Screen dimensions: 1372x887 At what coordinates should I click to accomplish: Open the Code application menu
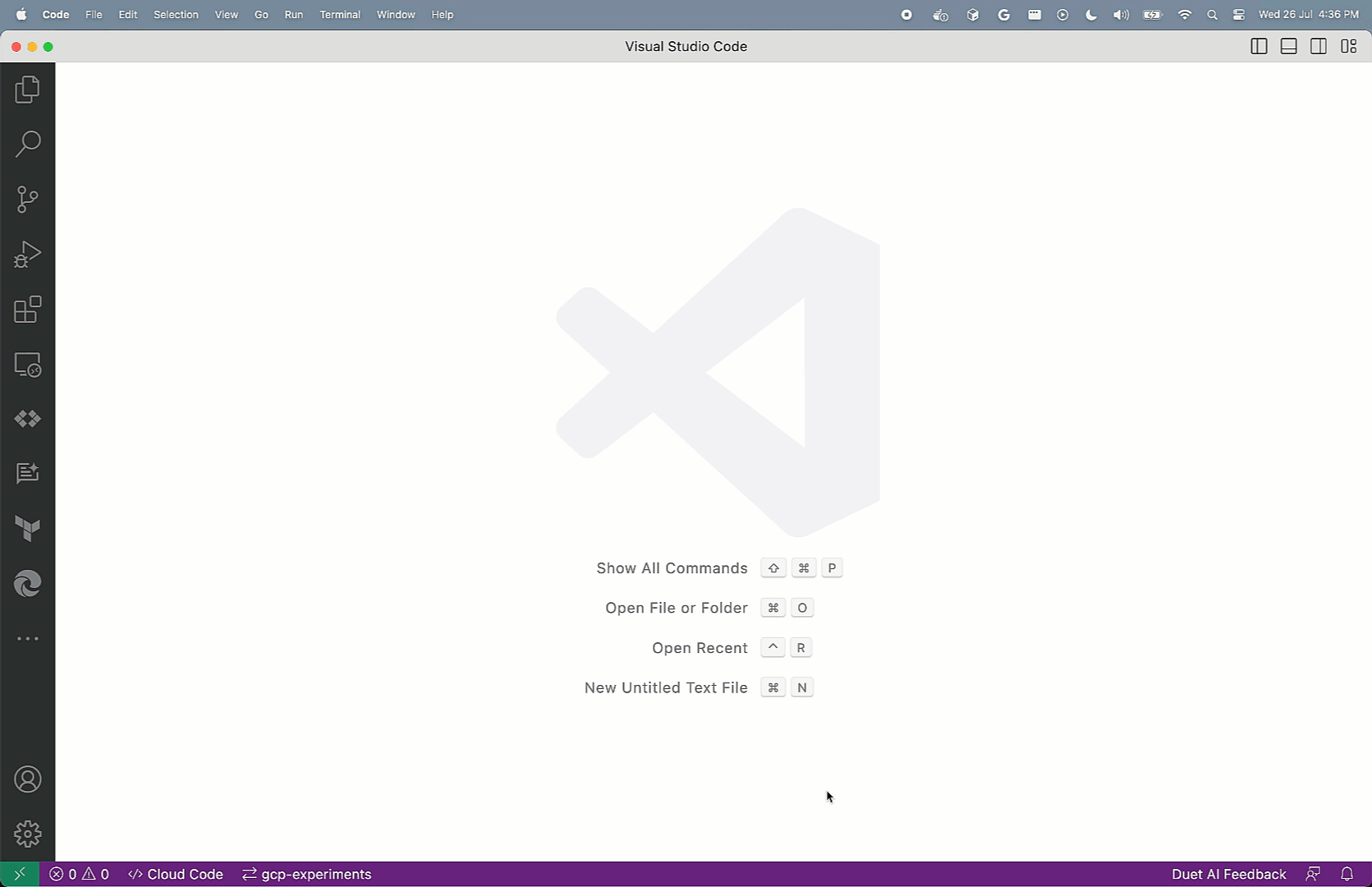point(56,15)
